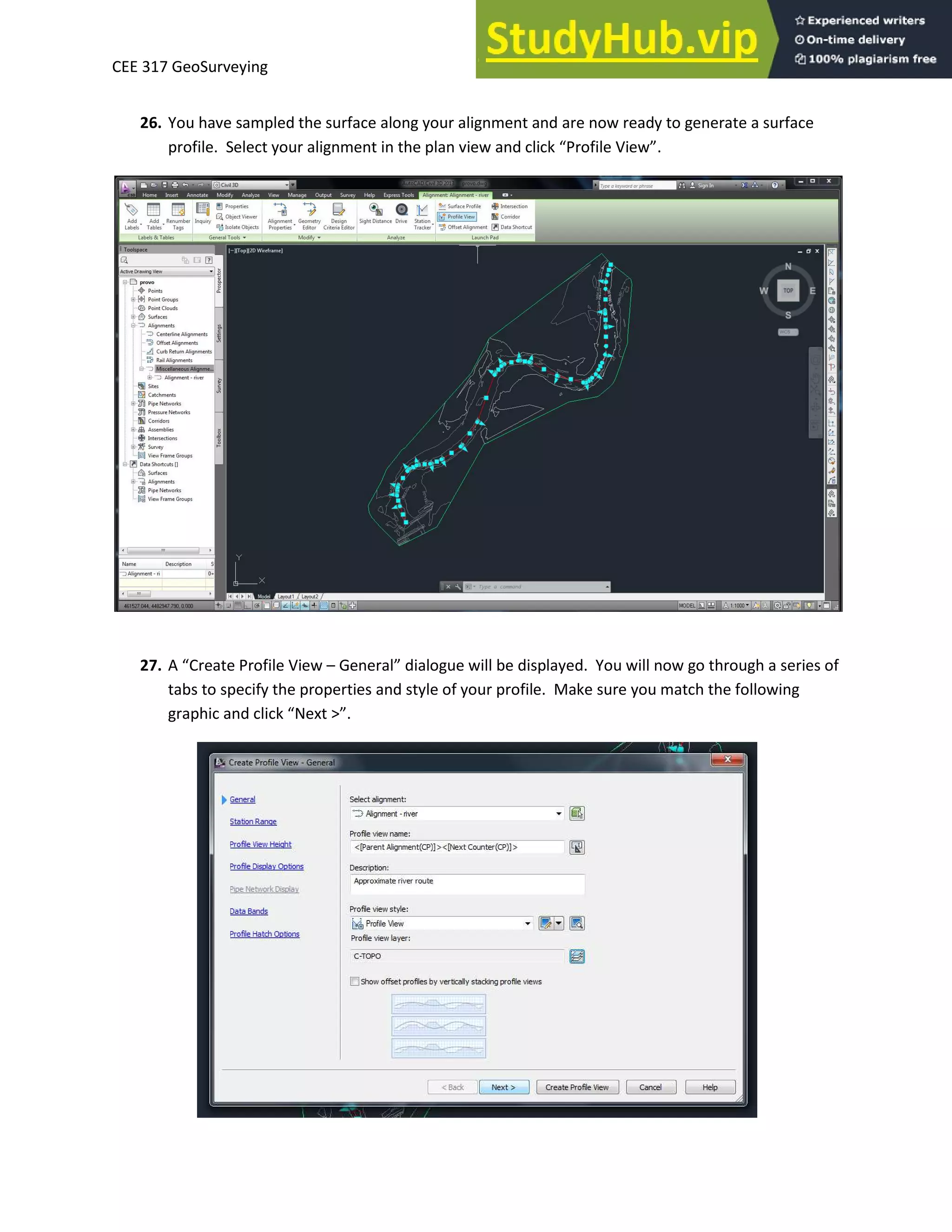This screenshot has width=952, height=1232.
Task: Select the Sight Distance tool
Action: click(x=376, y=214)
